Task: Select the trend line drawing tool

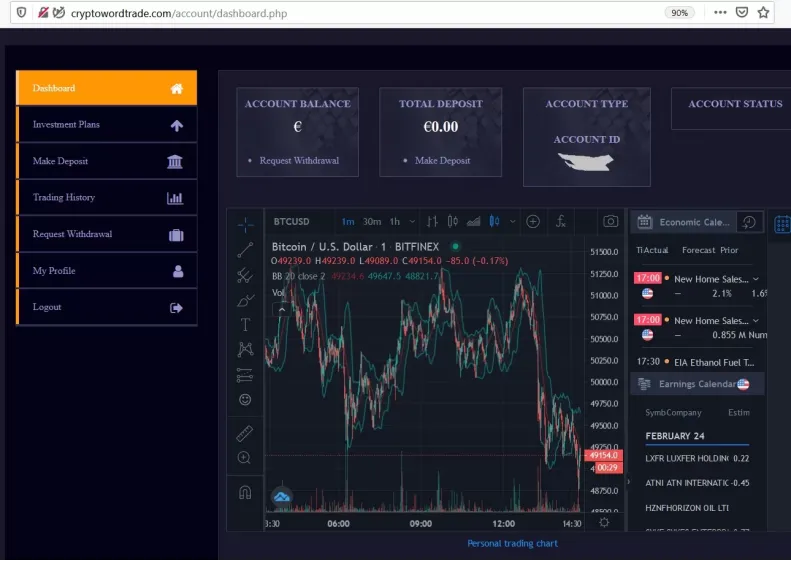Action: (x=245, y=250)
